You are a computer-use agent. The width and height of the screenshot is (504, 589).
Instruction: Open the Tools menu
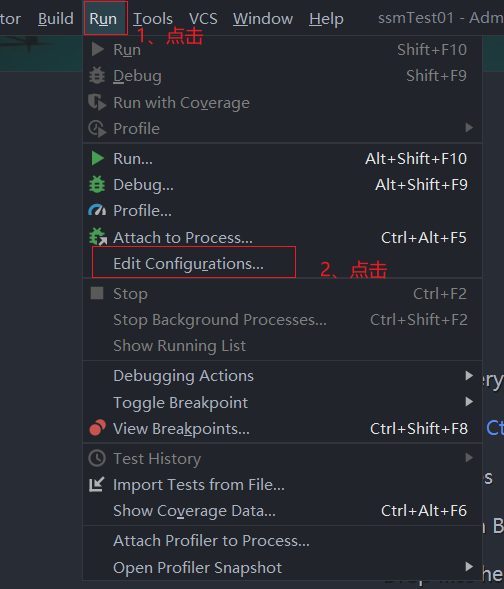point(153,18)
